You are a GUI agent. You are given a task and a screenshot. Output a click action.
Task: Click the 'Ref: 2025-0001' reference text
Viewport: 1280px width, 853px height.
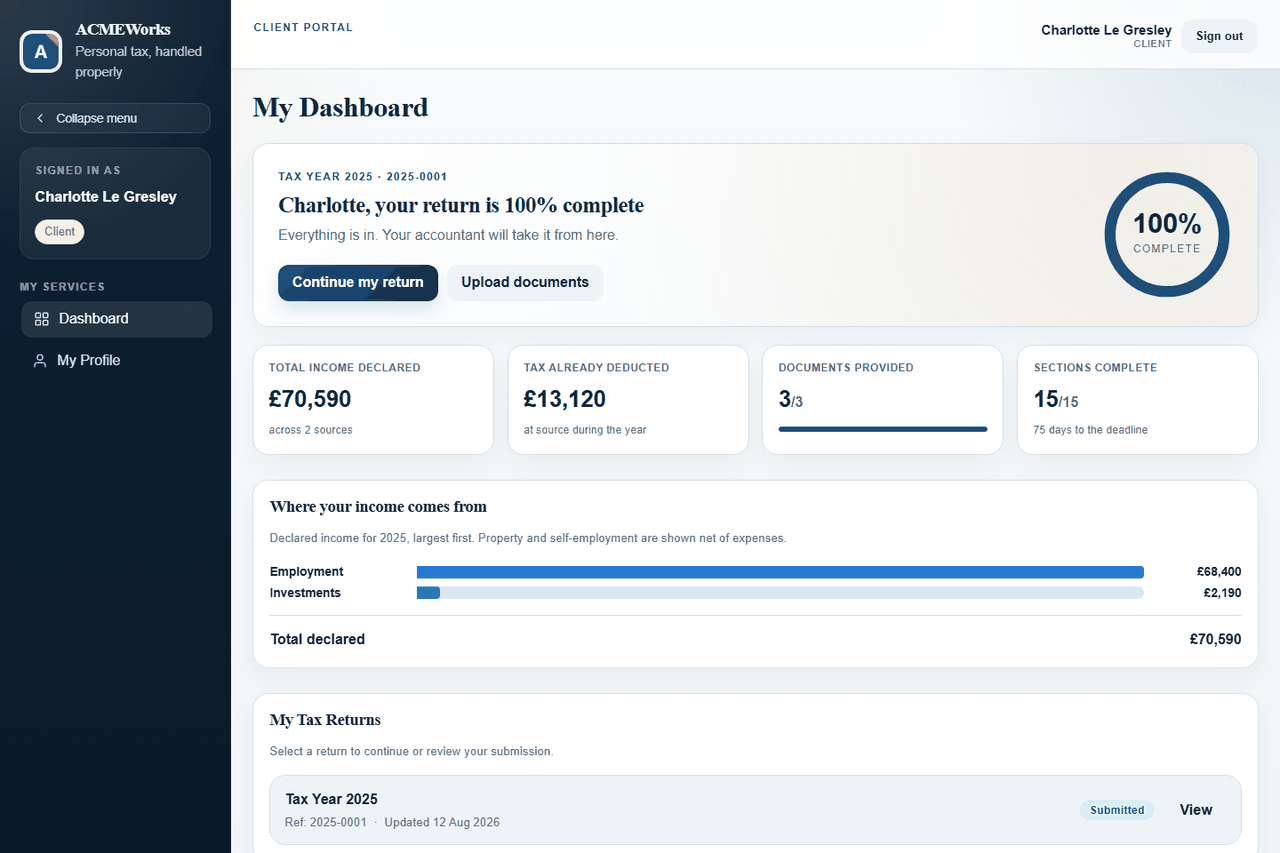pos(326,822)
